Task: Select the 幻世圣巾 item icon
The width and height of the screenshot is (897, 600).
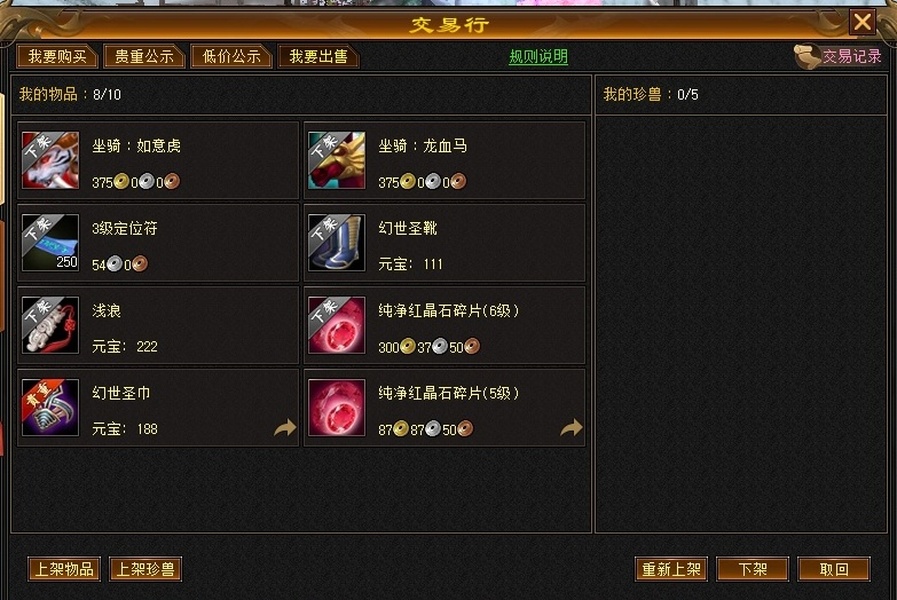Action: point(50,407)
